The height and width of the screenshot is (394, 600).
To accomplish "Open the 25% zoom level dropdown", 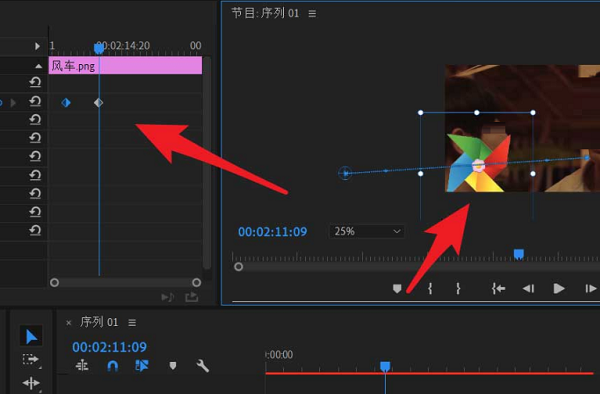I will coord(367,231).
